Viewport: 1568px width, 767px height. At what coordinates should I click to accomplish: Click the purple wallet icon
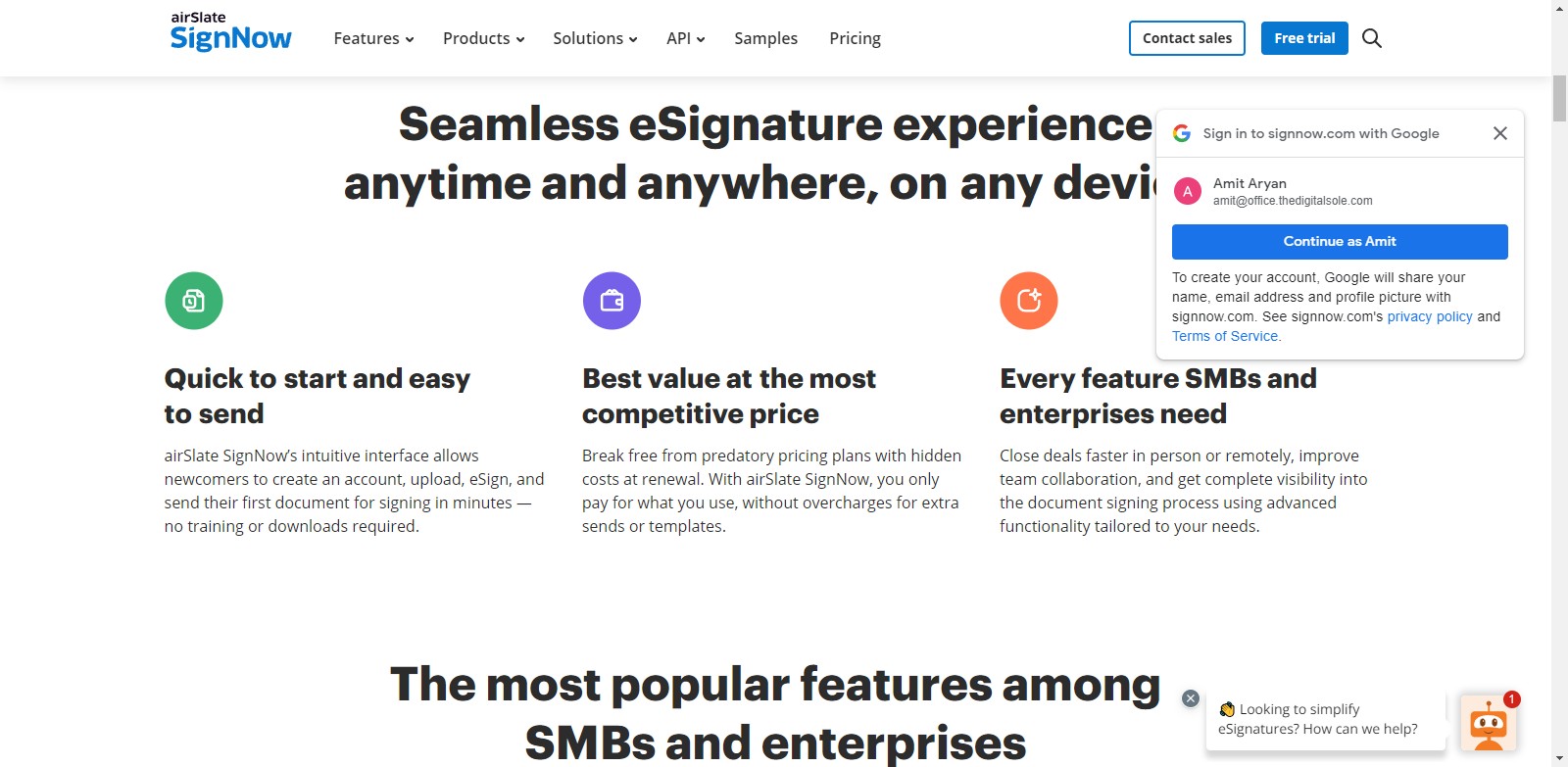pyautogui.click(x=612, y=301)
